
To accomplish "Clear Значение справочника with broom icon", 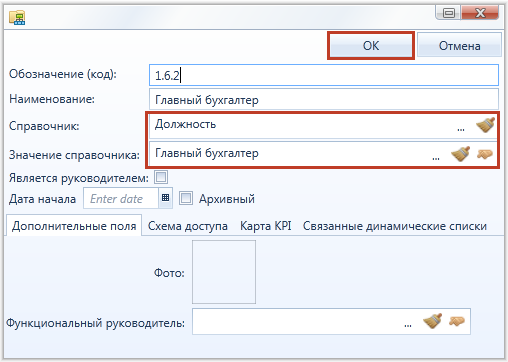I will [460, 154].
